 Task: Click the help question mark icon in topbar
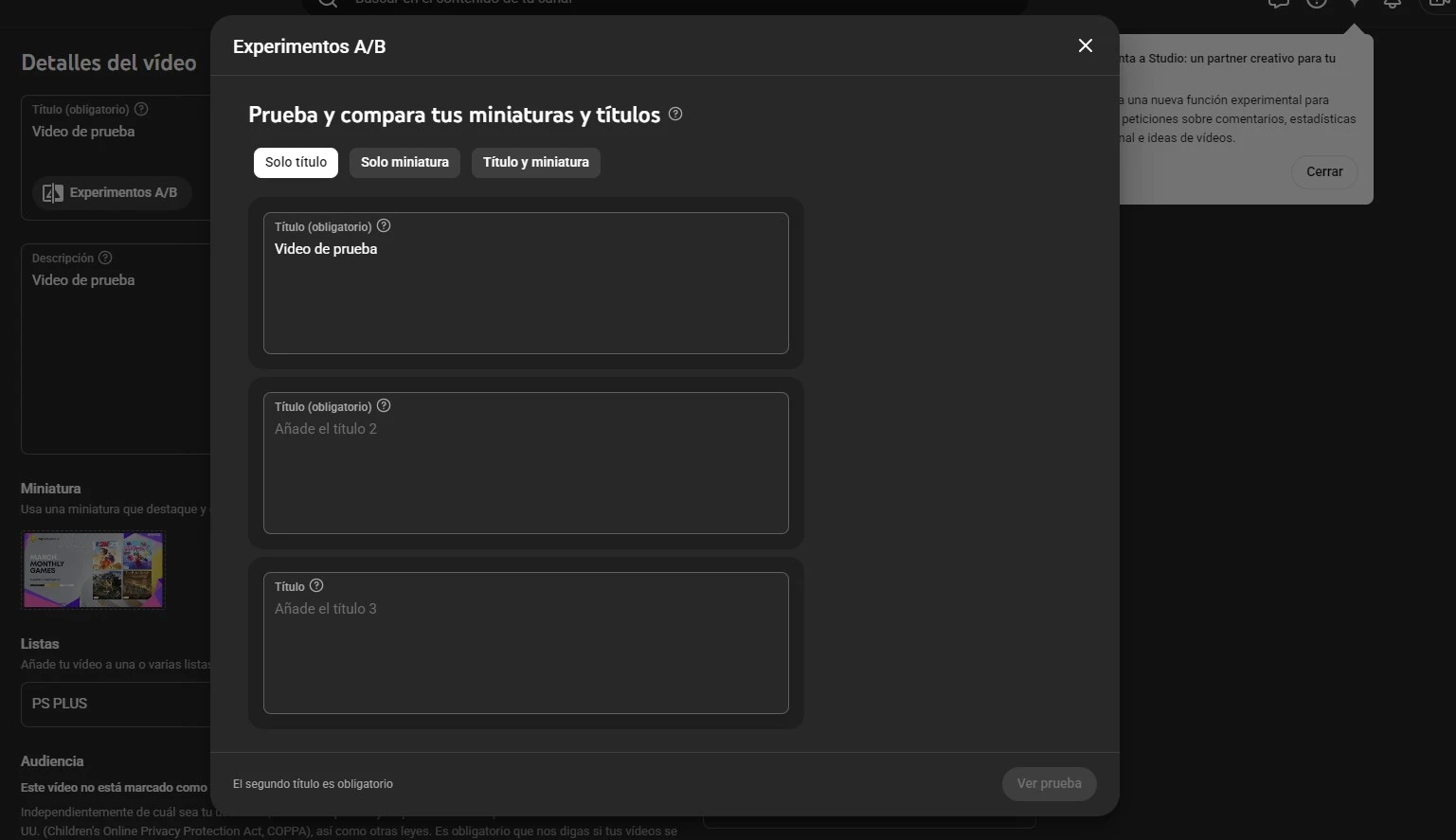point(1316,5)
